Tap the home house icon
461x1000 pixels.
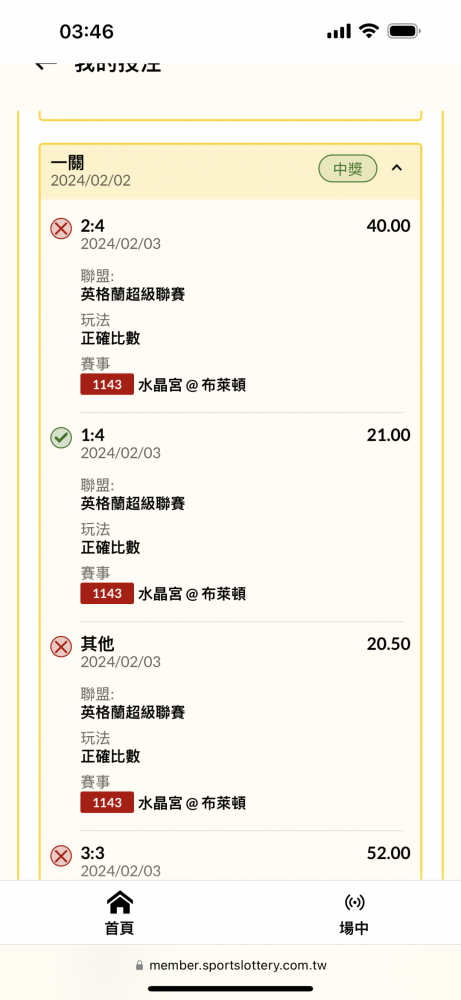(x=119, y=902)
